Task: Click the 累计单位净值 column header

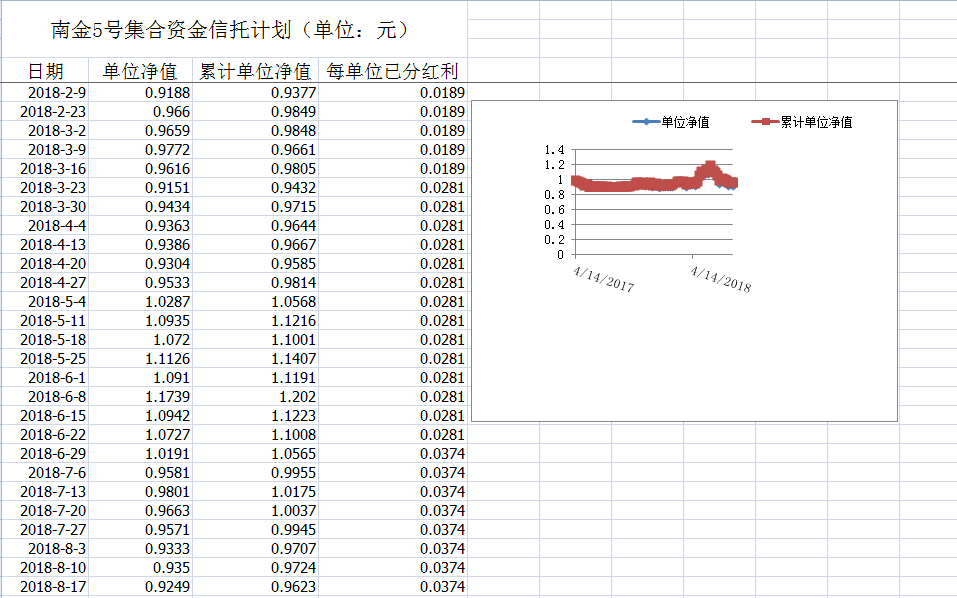Action: point(255,71)
